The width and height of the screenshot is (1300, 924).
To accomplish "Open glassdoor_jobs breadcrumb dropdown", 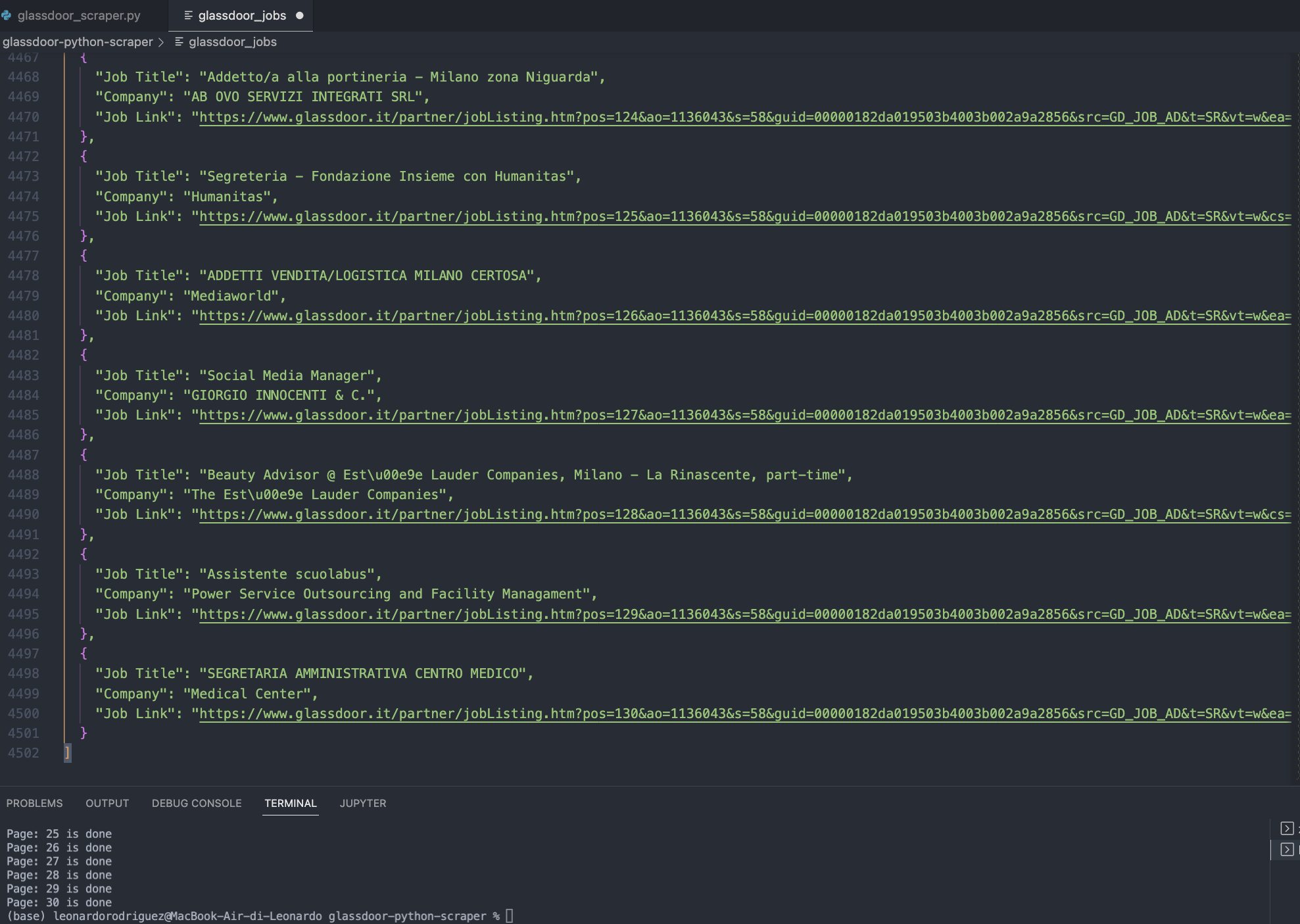I will (232, 42).
